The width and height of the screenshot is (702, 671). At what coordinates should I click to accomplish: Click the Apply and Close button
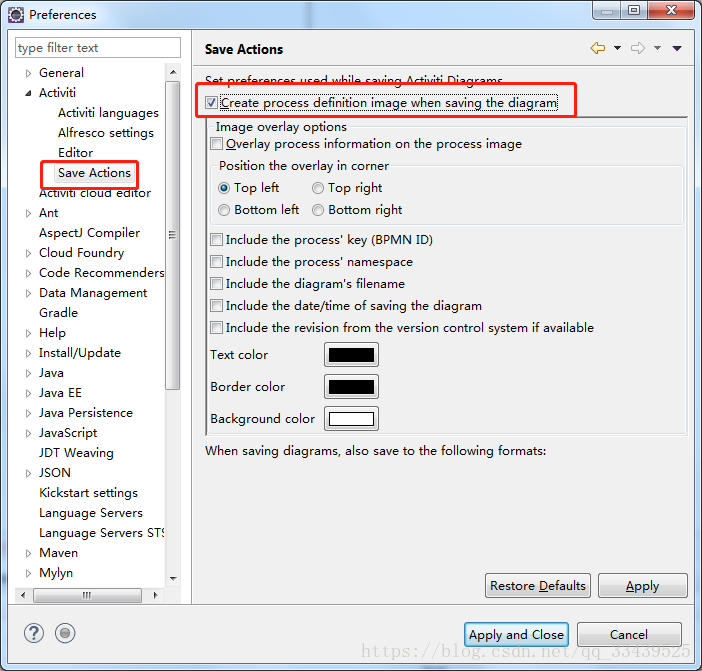pos(516,634)
